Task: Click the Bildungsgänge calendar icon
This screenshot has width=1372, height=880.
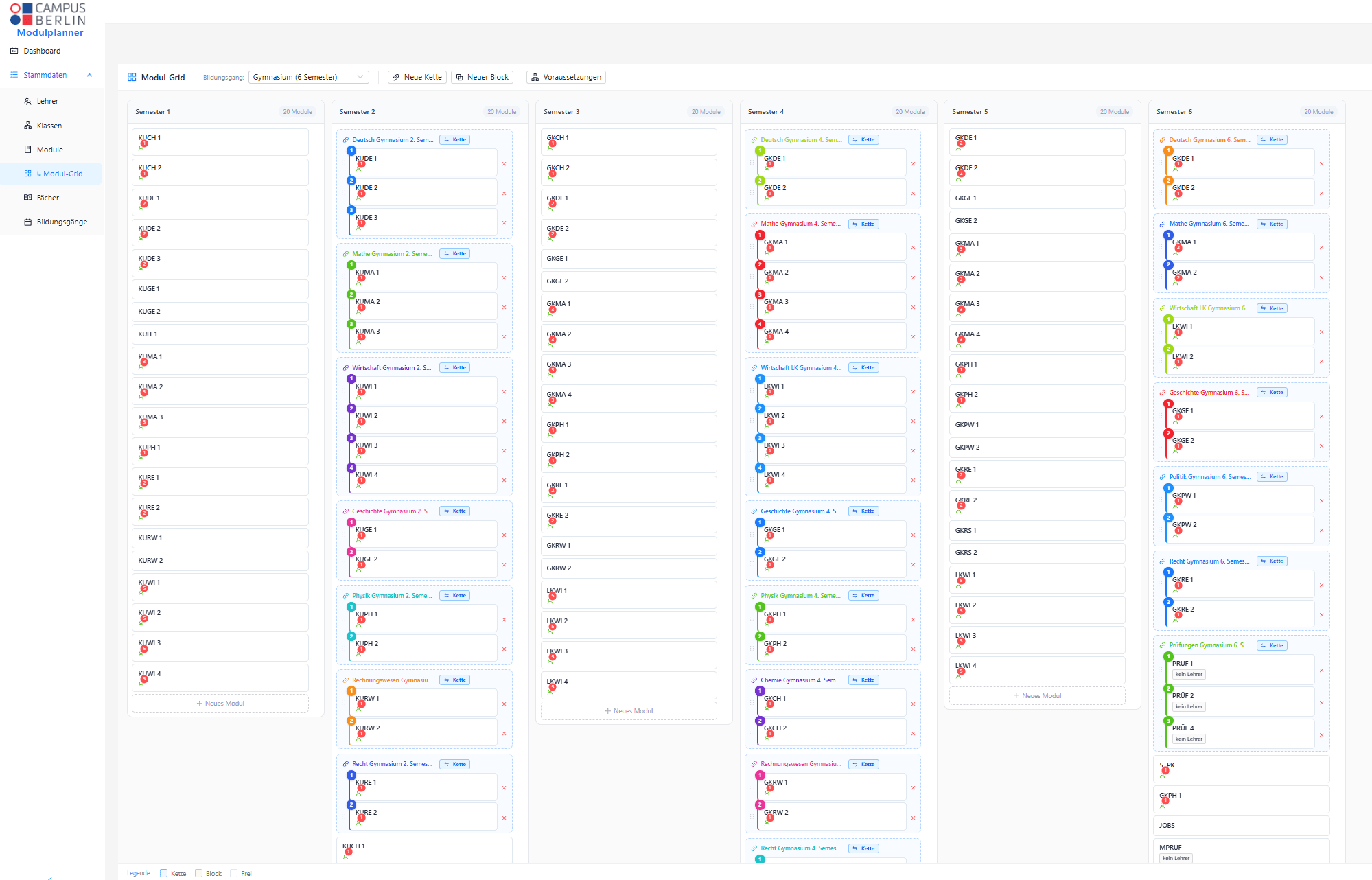Action: pos(27,222)
